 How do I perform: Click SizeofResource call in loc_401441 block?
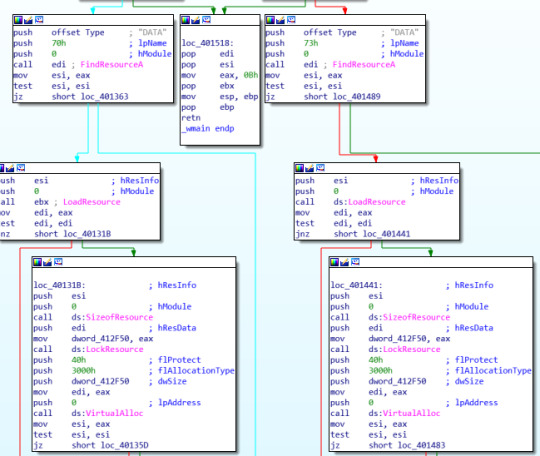point(416,317)
